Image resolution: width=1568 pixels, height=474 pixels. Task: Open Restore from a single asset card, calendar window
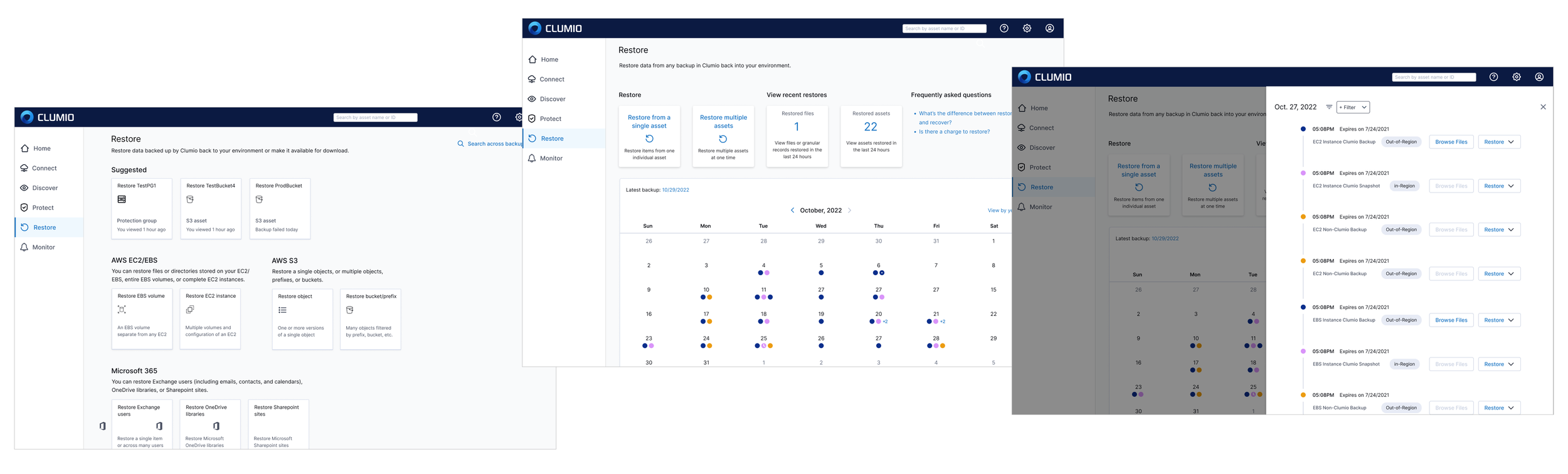(649, 136)
